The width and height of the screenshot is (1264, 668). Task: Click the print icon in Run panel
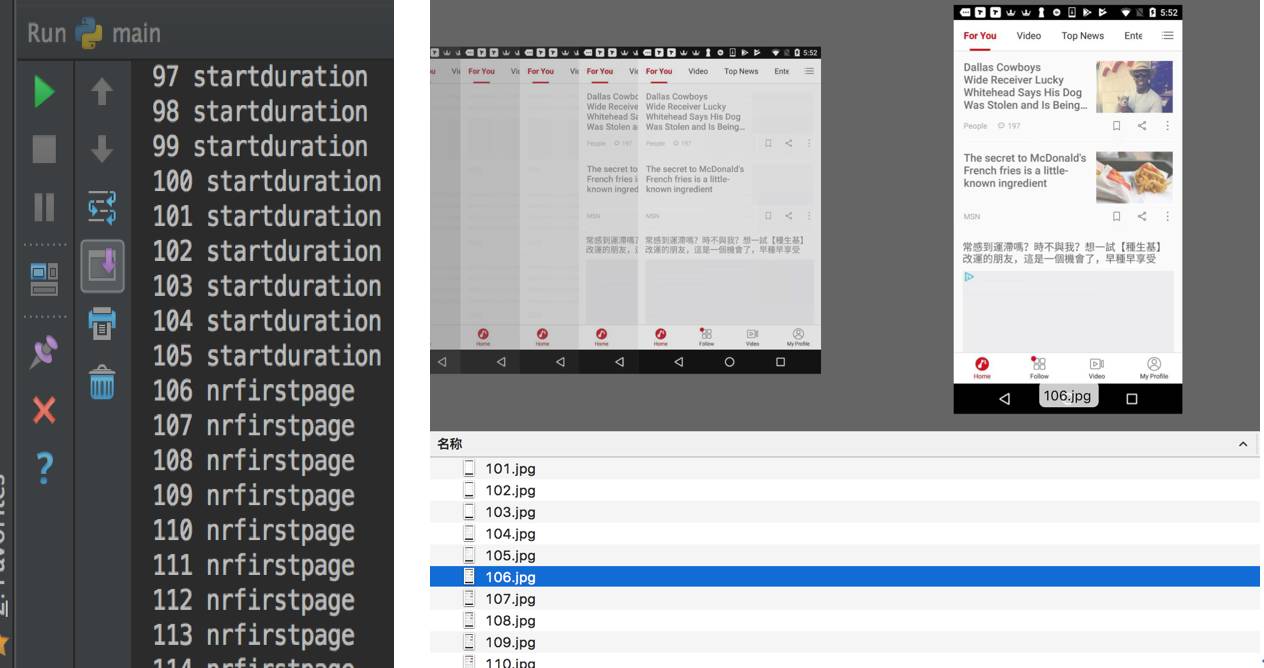102,324
